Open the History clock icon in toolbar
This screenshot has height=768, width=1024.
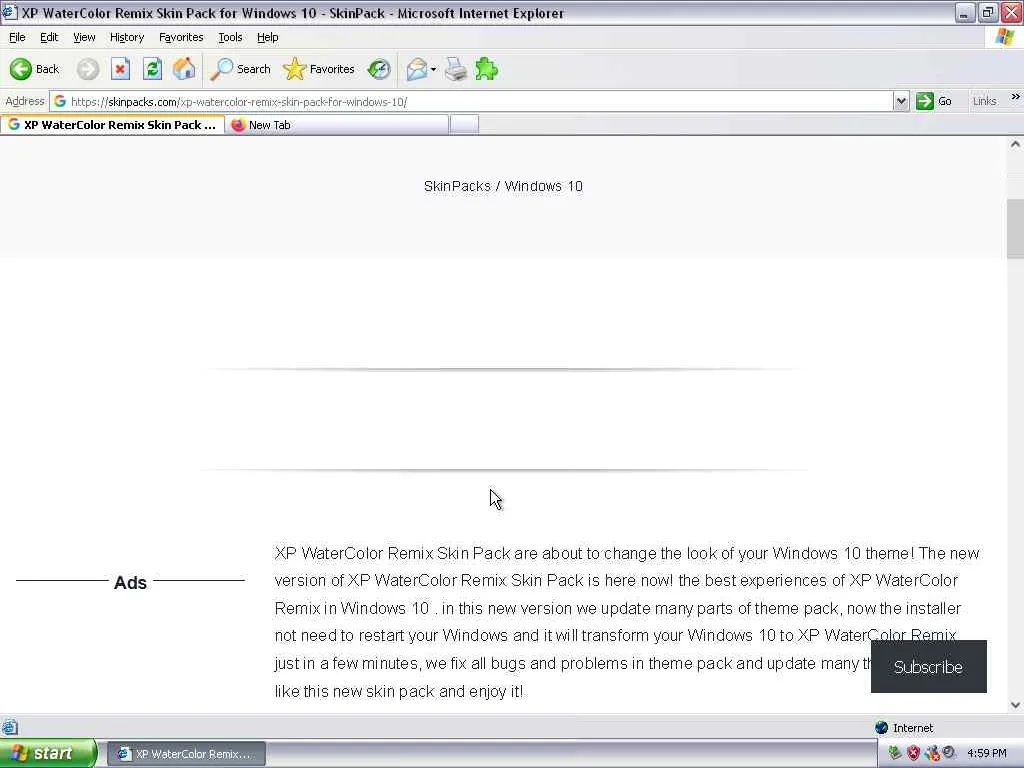[379, 69]
